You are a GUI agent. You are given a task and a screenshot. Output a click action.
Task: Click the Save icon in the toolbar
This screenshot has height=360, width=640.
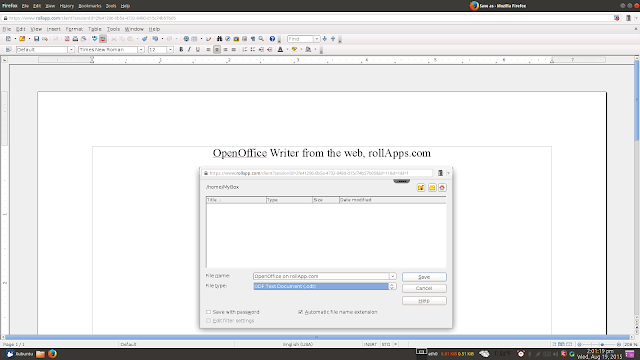pos(36,39)
